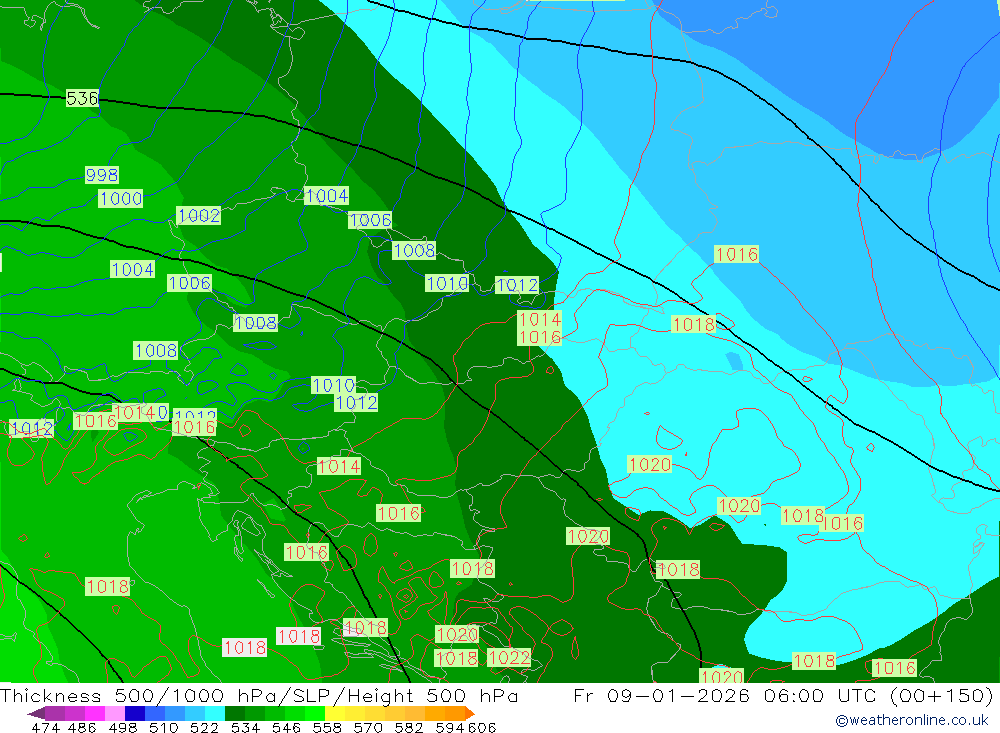Screen dimensions: 1000x733
Task: Pick the darkest green legend swatch
Action: pos(235,713)
